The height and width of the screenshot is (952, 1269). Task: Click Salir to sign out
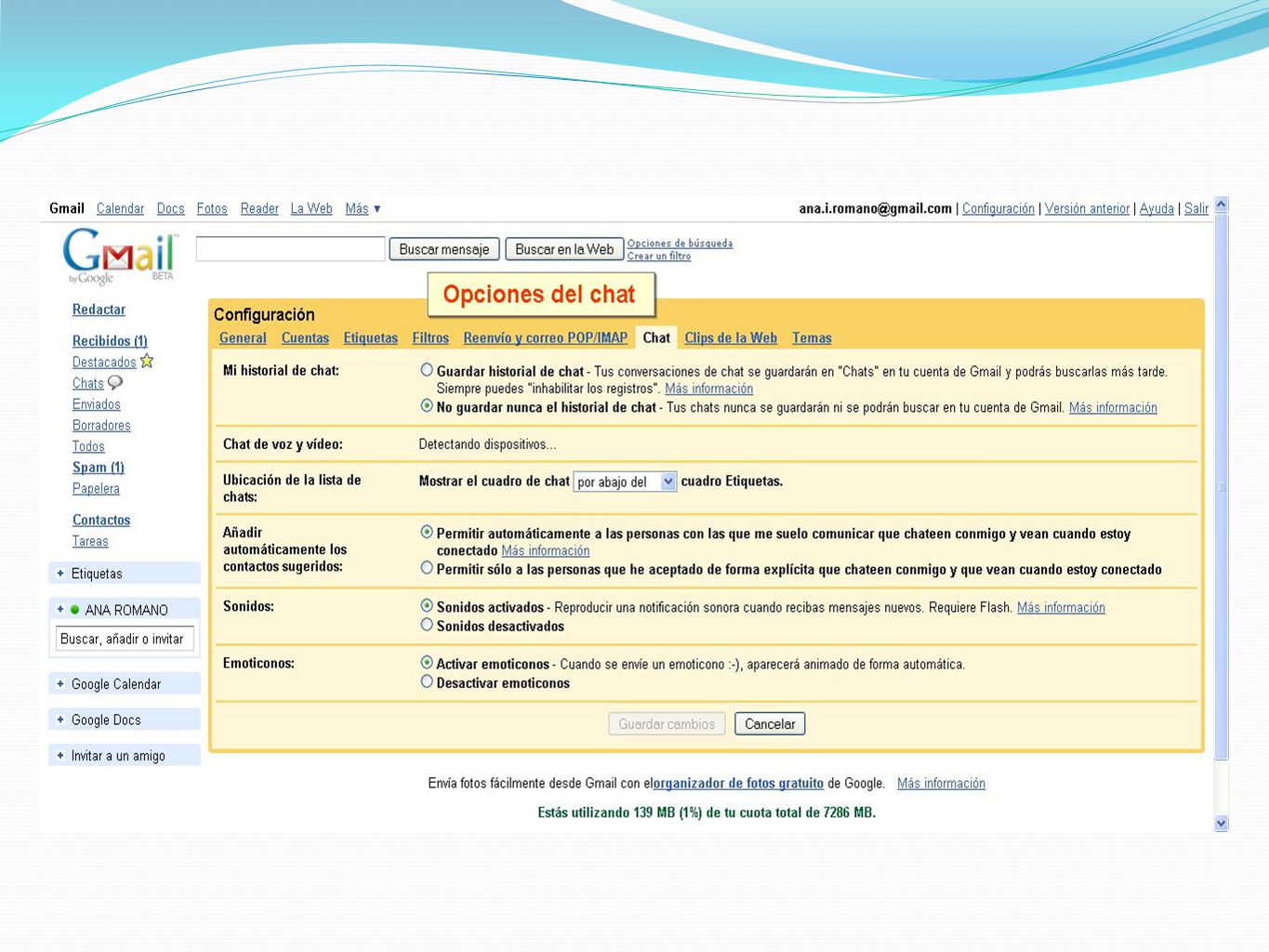(1196, 208)
